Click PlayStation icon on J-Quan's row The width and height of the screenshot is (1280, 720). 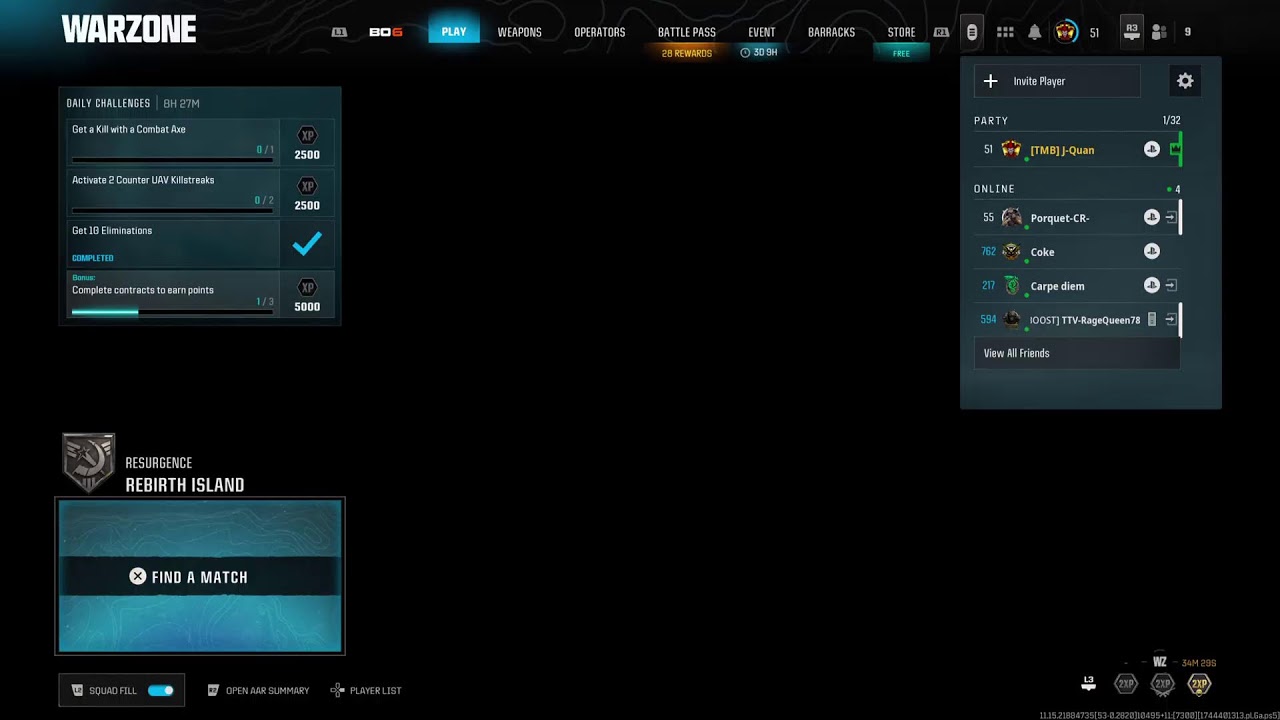[x=1152, y=150]
